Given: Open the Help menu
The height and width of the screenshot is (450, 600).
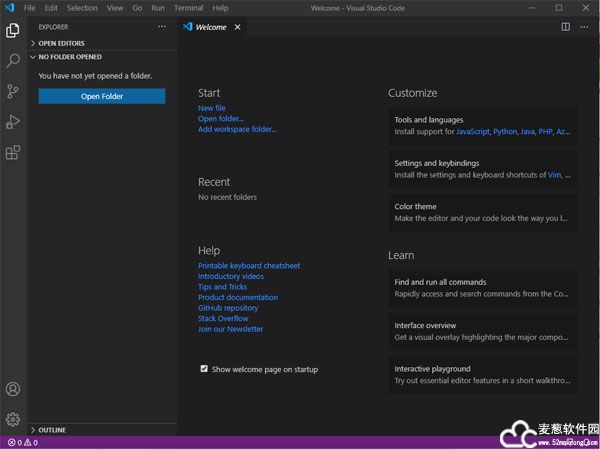Looking at the screenshot, I should tap(220, 8).
